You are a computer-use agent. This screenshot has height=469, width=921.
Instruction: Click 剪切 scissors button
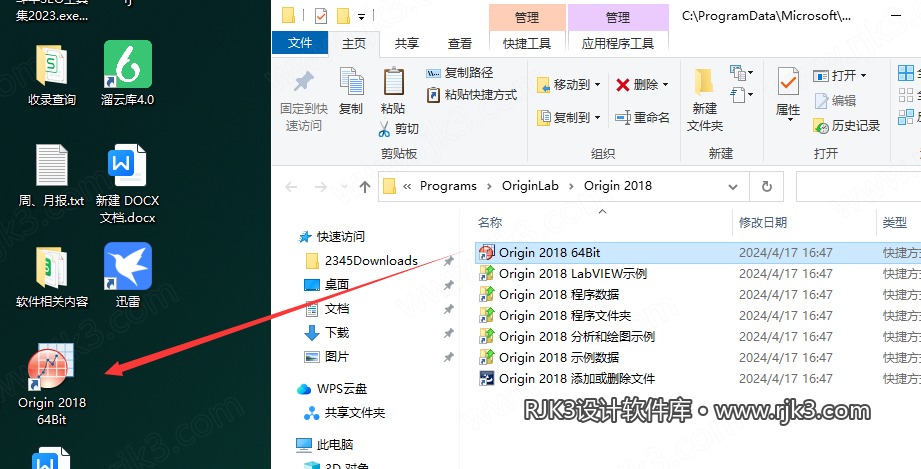point(399,129)
